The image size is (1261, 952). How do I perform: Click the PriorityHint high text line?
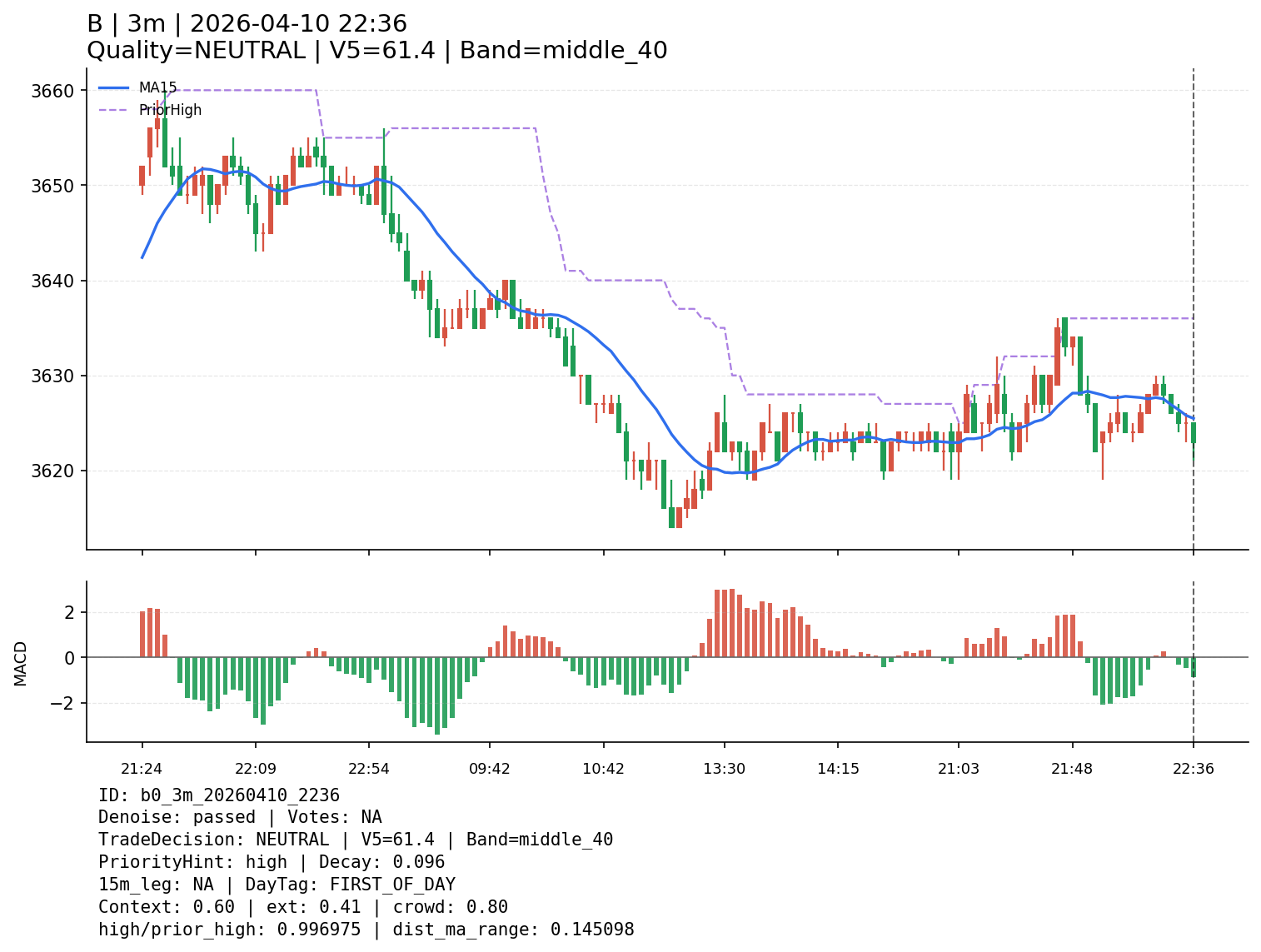(272, 862)
